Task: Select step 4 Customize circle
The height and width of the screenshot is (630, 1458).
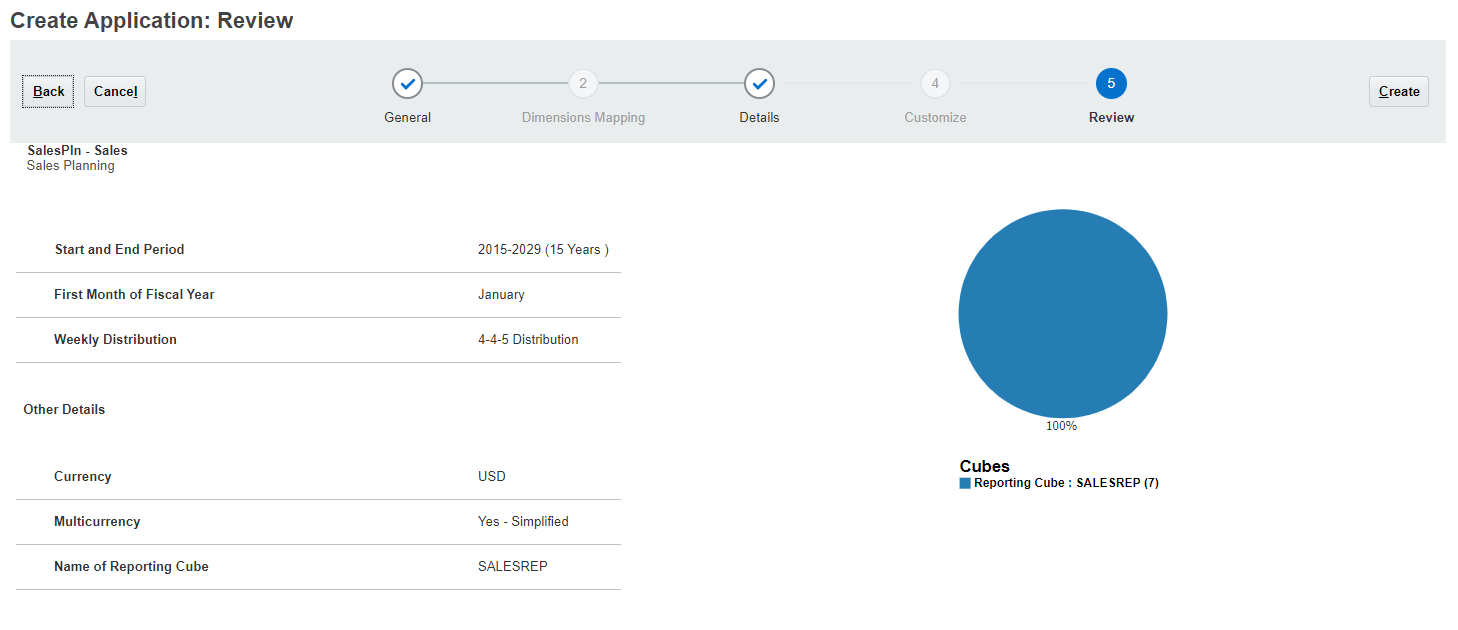Action: [935, 84]
